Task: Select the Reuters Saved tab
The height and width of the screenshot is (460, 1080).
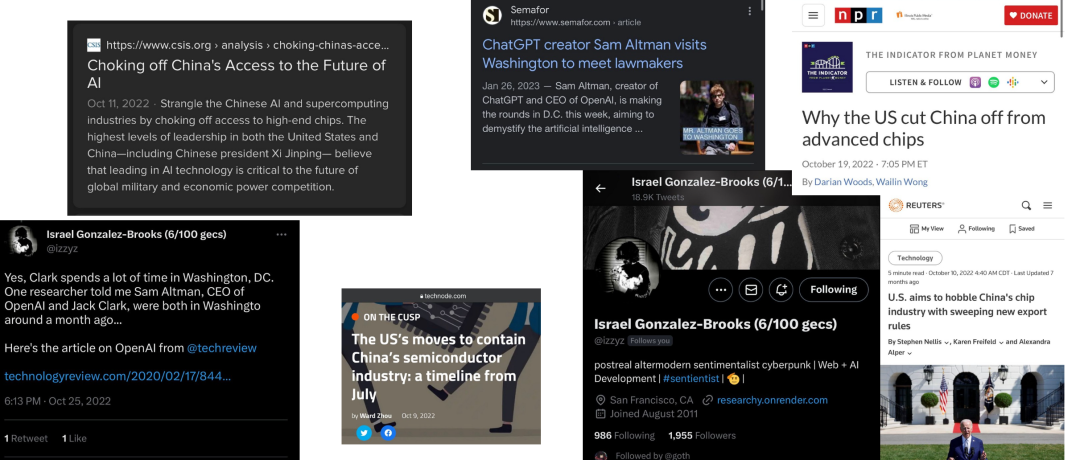Action: point(1021,229)
